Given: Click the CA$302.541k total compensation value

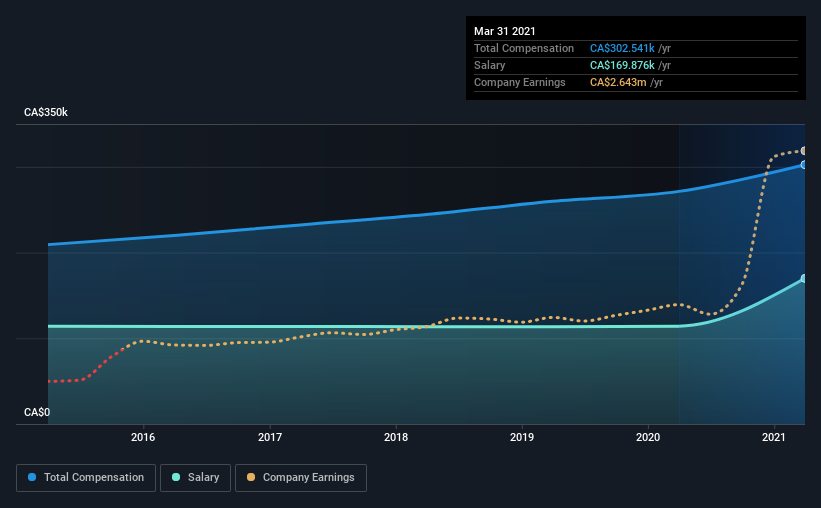Looking at the screenshot, I should click(x=622, y=48).
